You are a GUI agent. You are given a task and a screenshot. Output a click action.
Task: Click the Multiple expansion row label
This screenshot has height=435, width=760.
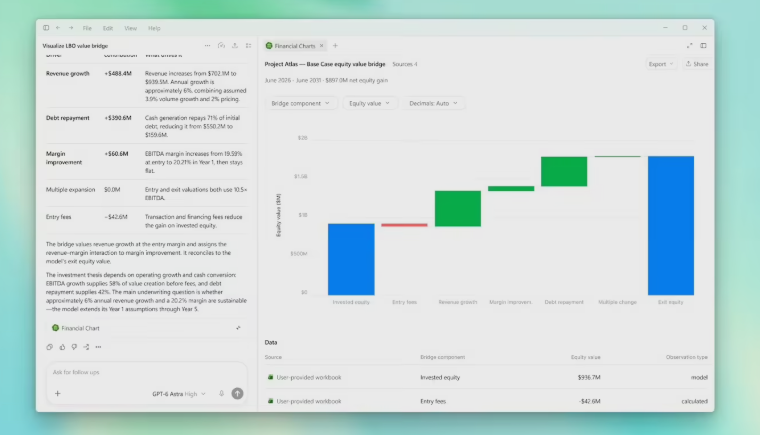(70, 190)
